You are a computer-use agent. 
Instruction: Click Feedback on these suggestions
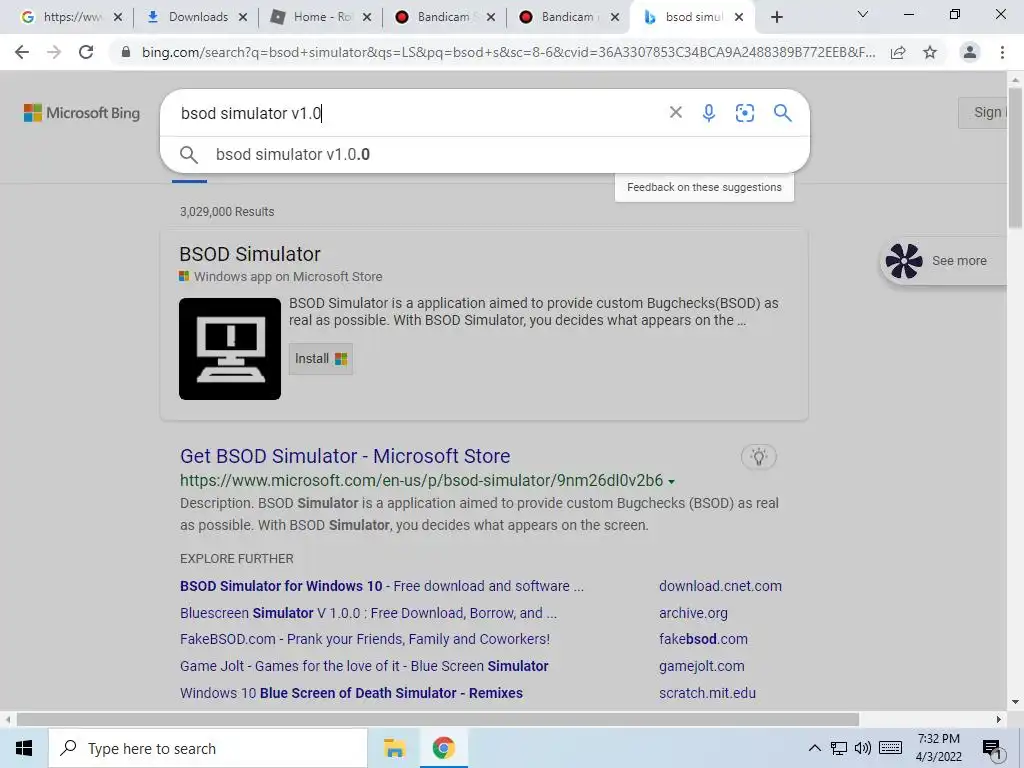(704, 187)
